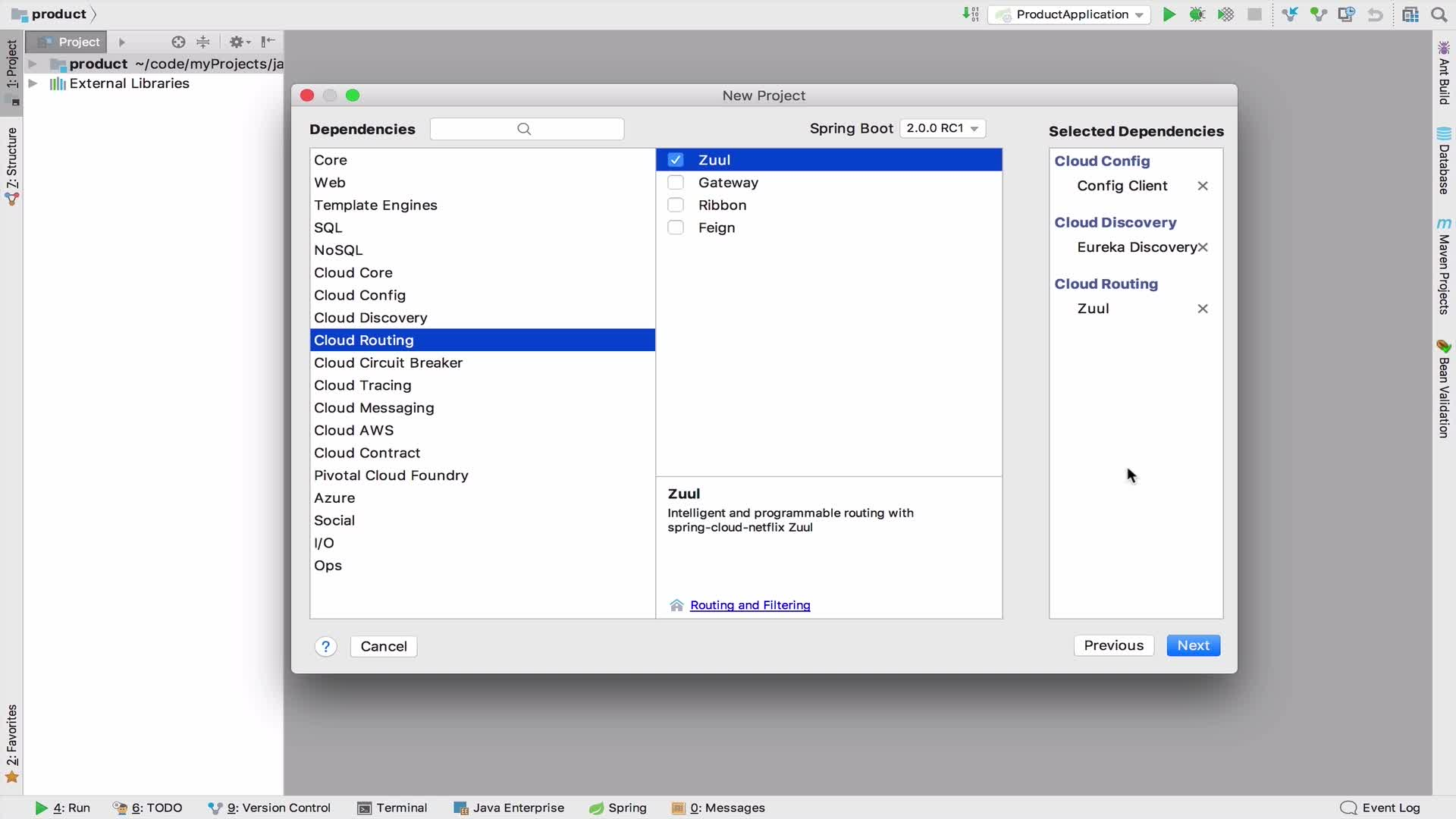Click the Debug bug icon
Screen dimensions: 1456x819
1197,14
